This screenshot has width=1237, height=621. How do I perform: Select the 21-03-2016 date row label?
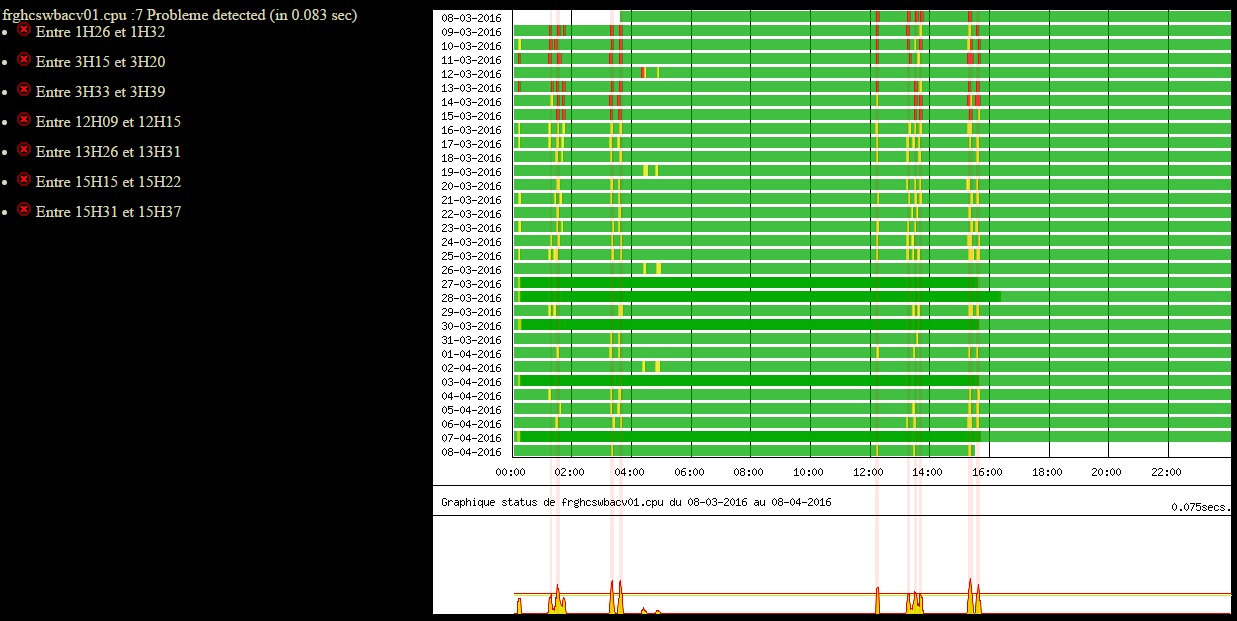tap(472, 200)
